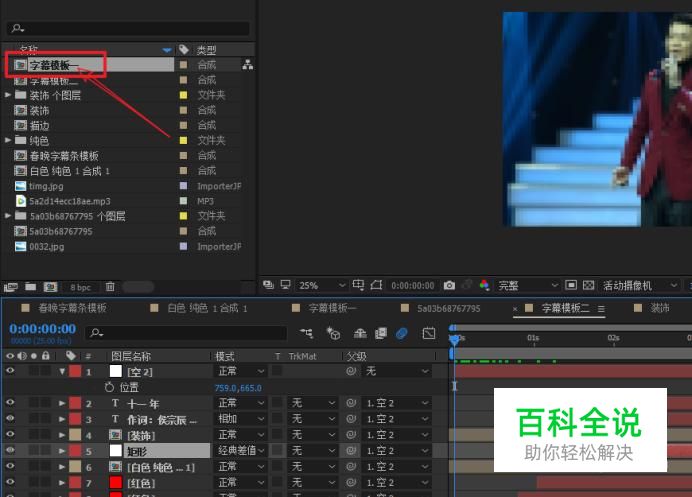Open the 活动摄像机 3D view dropdown

[640, 286]
